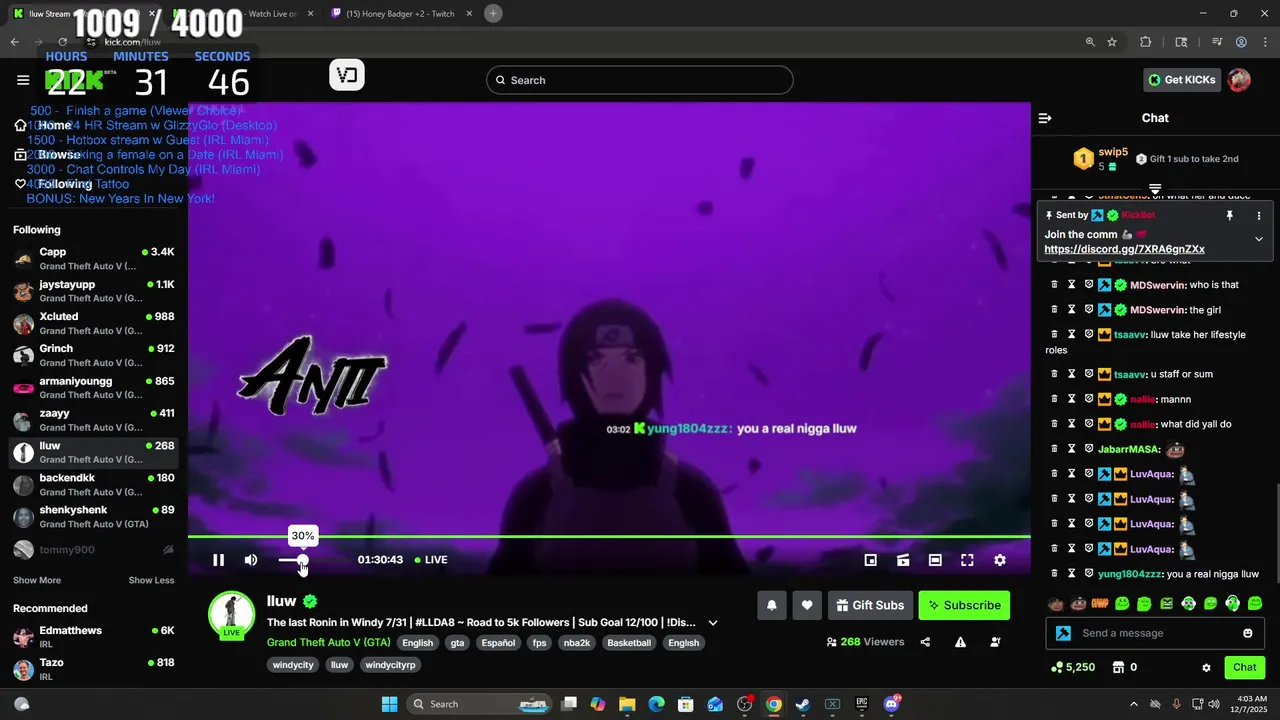Open the discord.gg invite link
Screen dimensions: 1280x720
tap(1124, 249)
